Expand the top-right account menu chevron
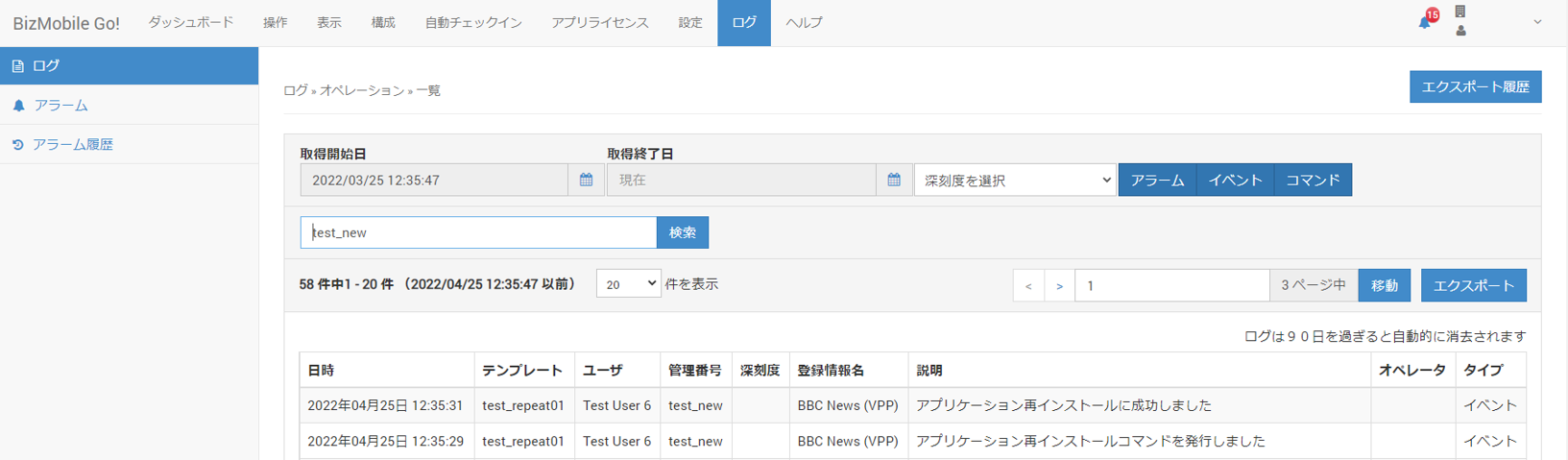The width and height of the screenshot is (1568, 460). 1537,22
